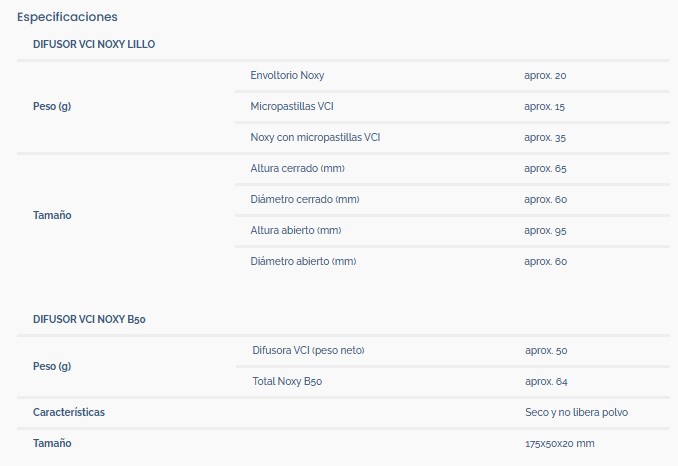
Task: Click the Características row header
Action: tap(69, 412)
